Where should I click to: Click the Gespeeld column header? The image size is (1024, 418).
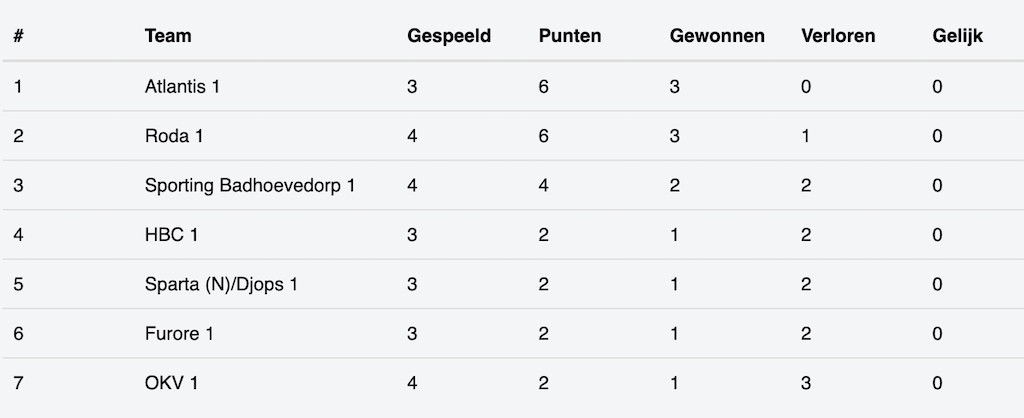click(x=449, y=36)
